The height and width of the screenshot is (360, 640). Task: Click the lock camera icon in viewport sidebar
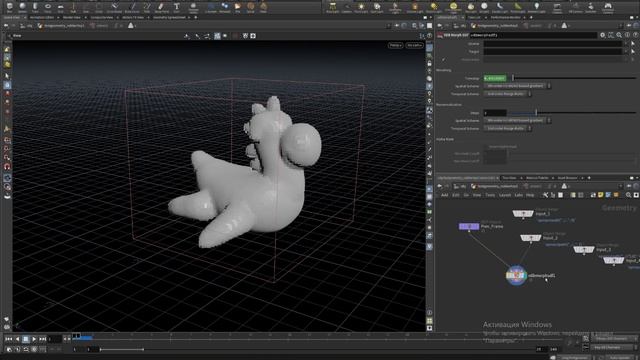click(429, 63)
